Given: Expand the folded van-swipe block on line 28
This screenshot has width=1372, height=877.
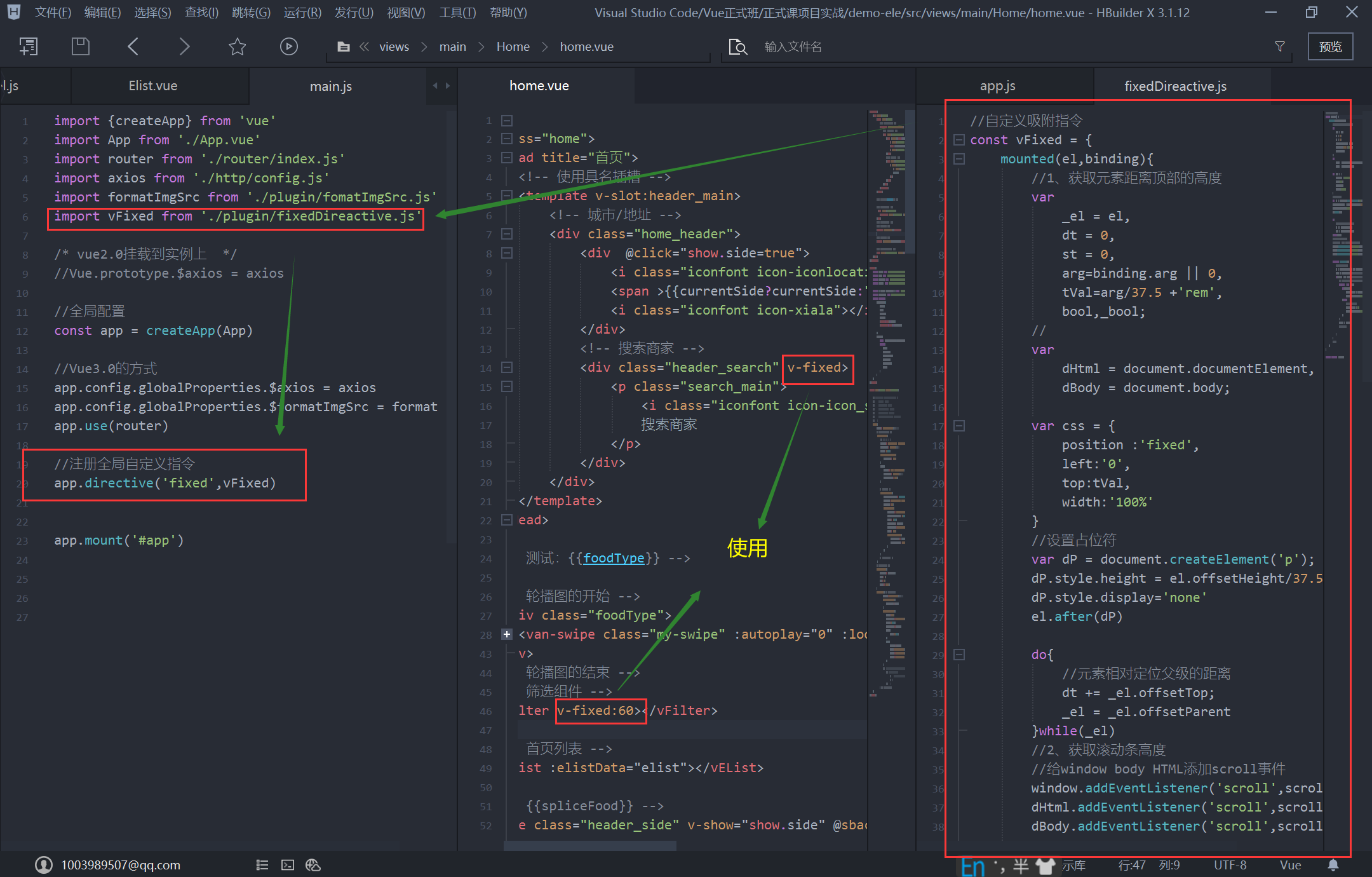Looking at the screenshot, I should (x=507, y=634).
